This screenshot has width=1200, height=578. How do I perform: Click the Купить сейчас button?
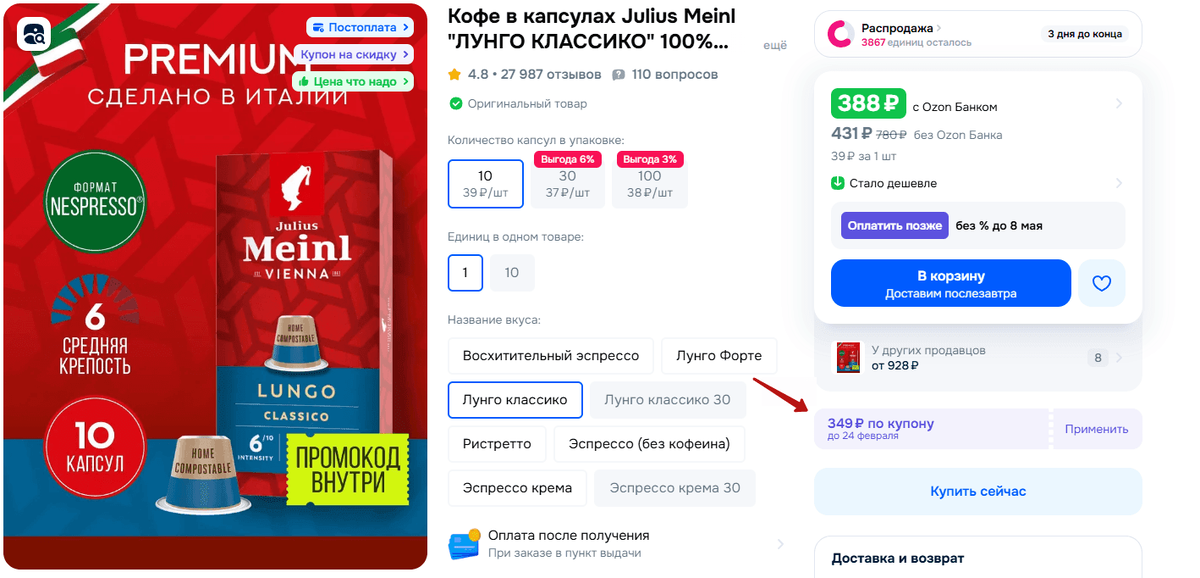tap(978, 491)
